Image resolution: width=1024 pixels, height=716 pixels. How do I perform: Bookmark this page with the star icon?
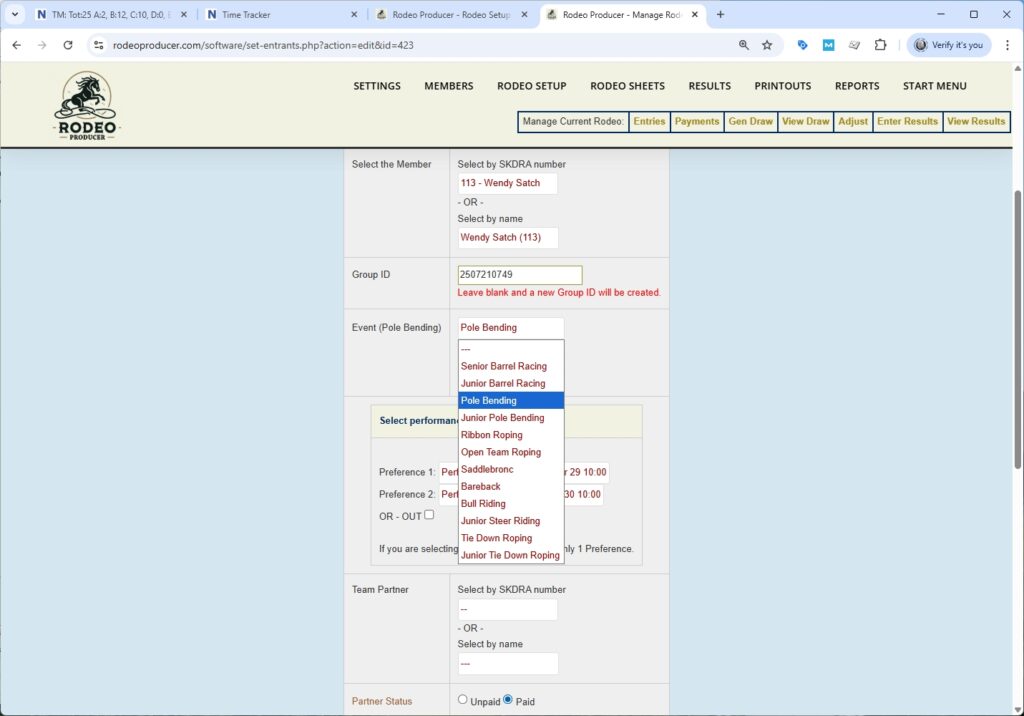[x=767, y=45]
